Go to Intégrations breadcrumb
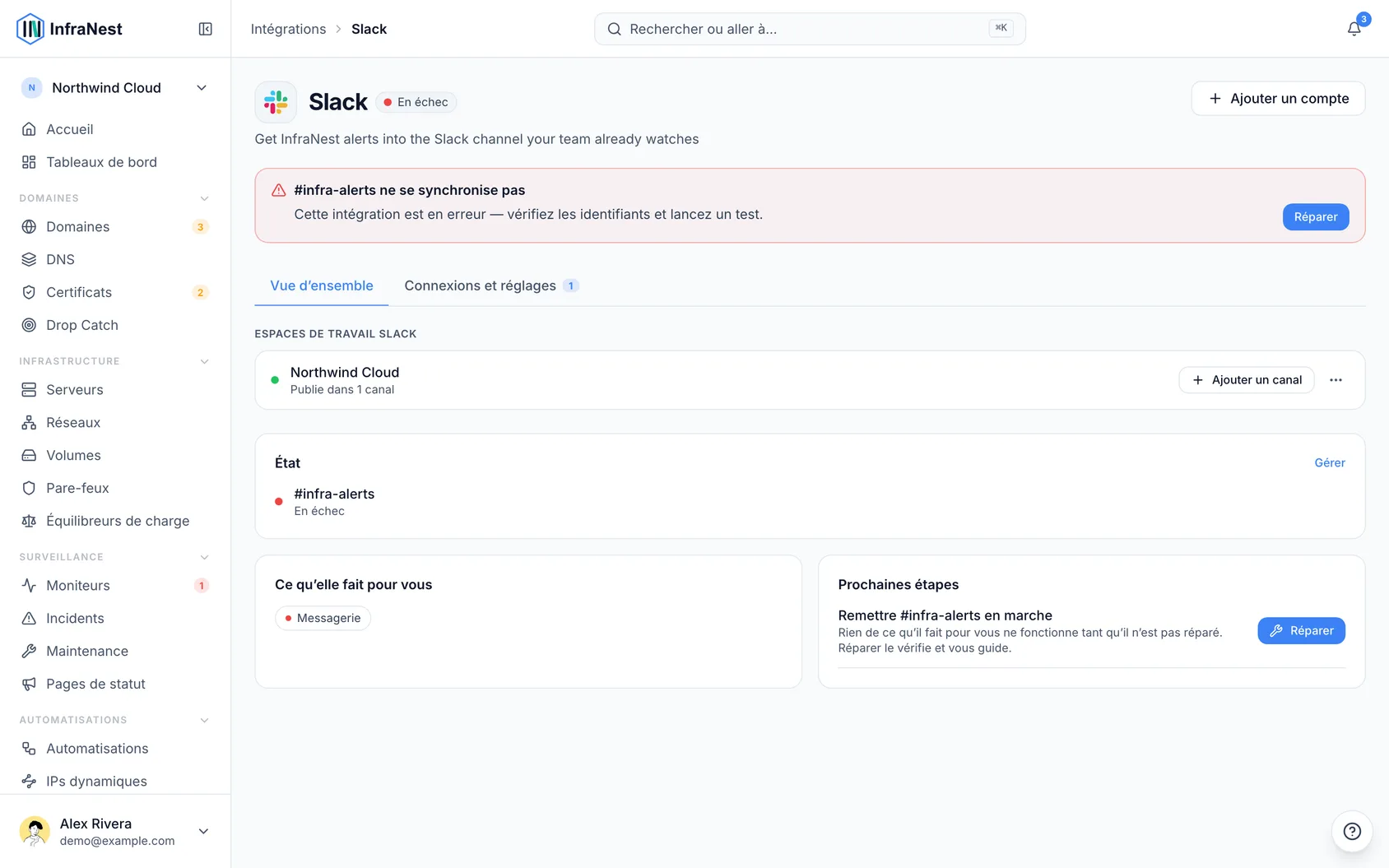This screenshot has width=1389, height=868. pos(288,29)
